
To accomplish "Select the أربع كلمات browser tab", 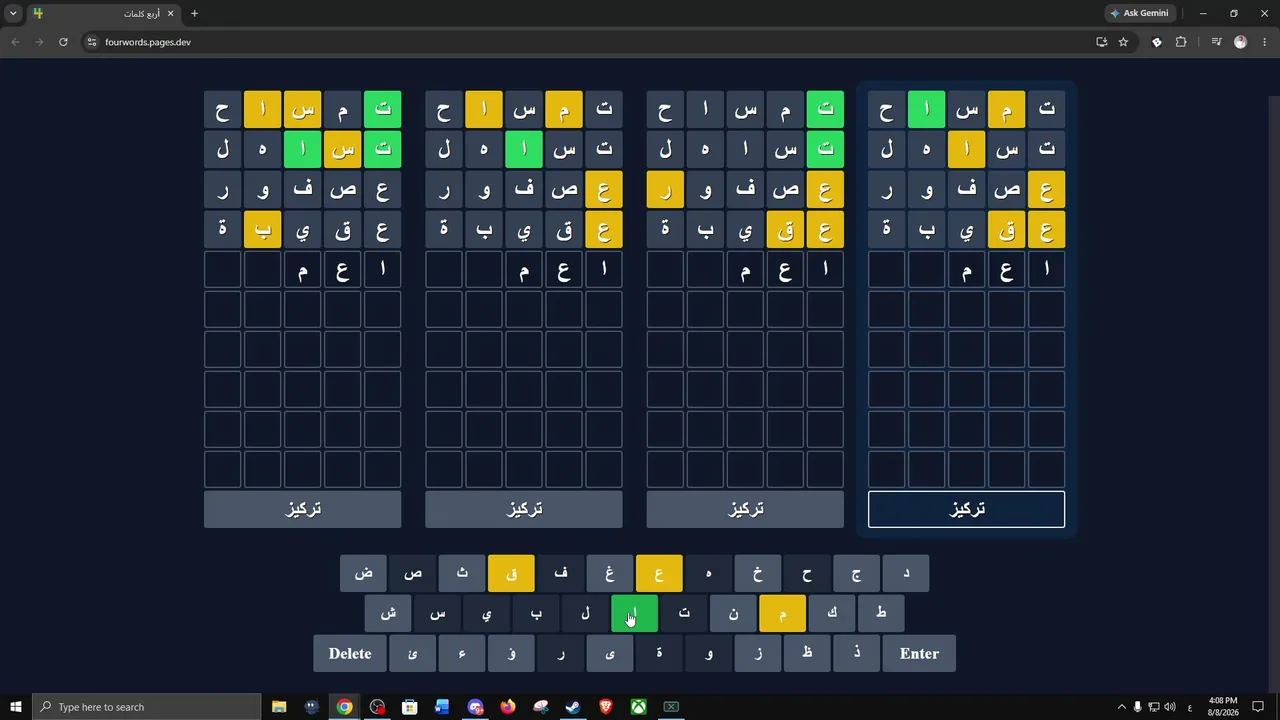I will click(x=104, y=13).
